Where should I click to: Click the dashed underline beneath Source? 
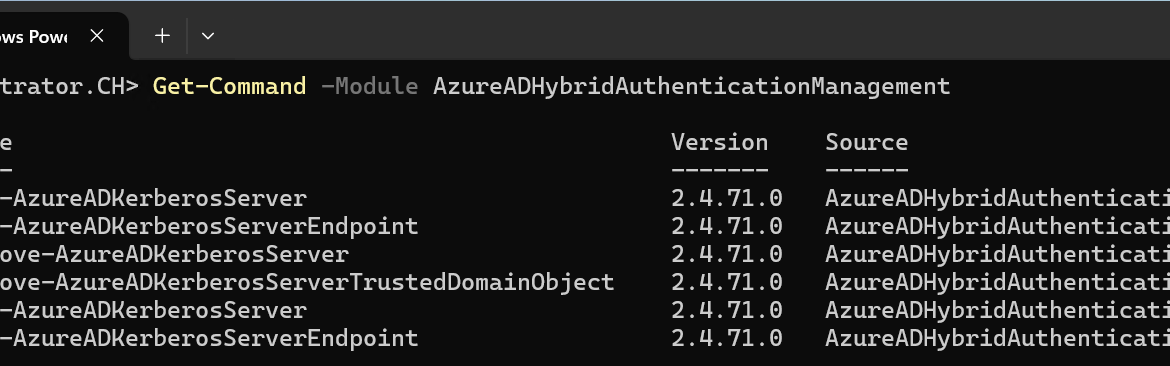click(x=866, y=170)
